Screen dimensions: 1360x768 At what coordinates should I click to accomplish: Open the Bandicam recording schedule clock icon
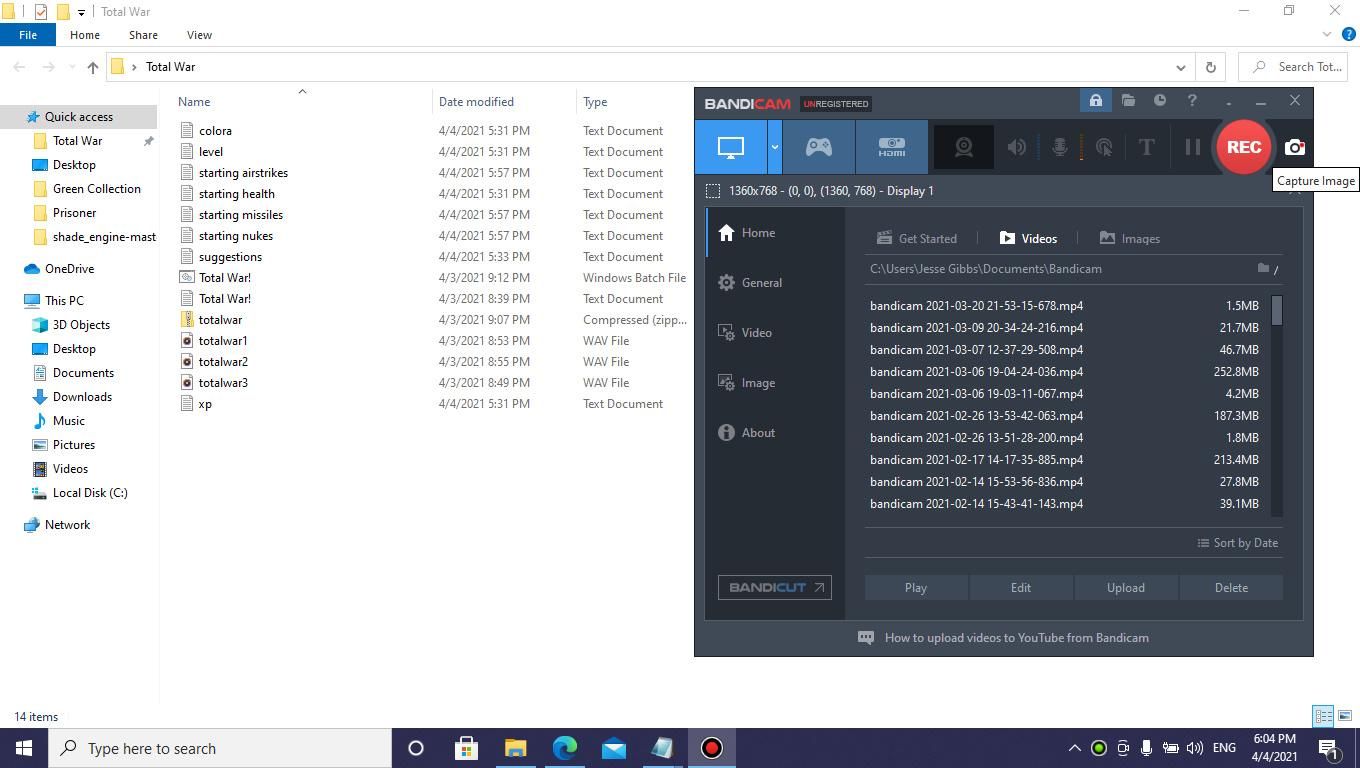pos(1159,101)
